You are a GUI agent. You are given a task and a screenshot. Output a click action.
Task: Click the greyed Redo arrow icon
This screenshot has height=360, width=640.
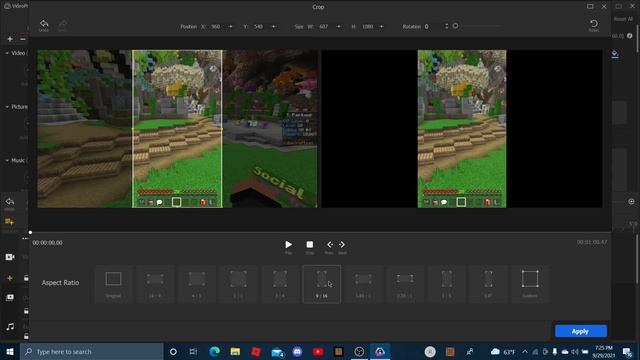click(62, 24)
